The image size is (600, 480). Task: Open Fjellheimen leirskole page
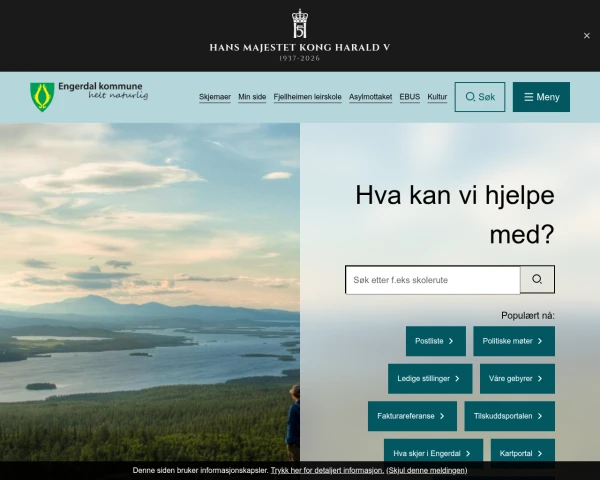point(307,97)
